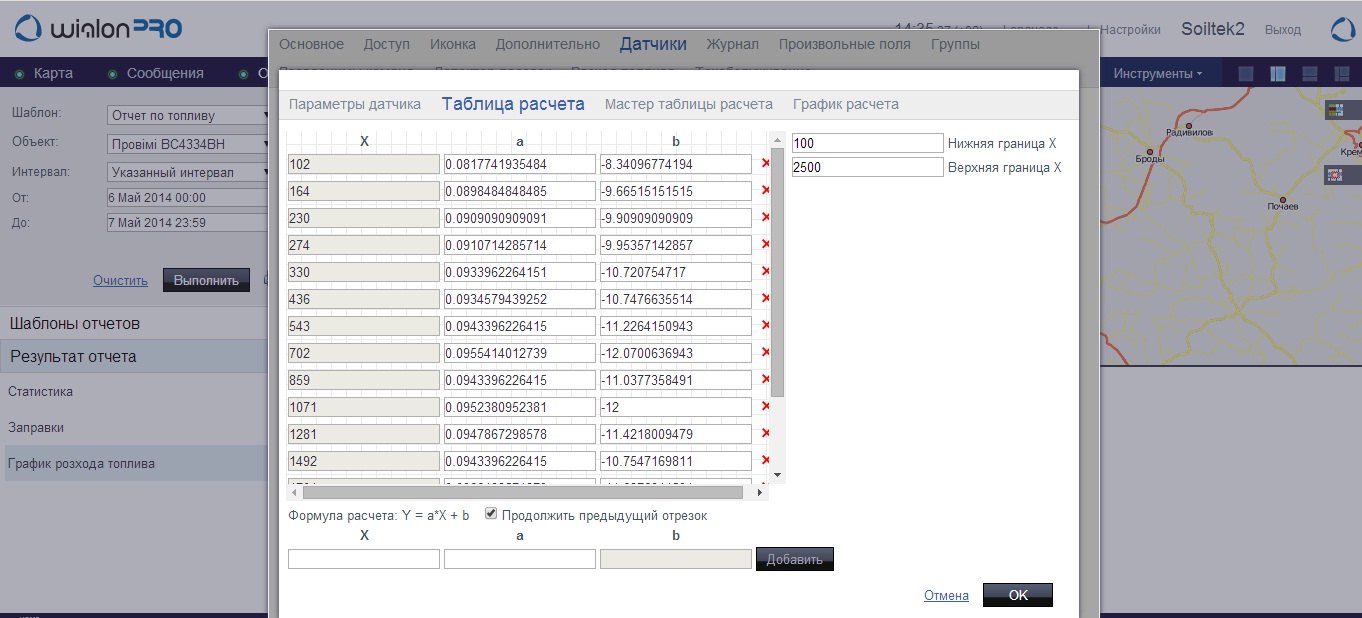This screenshot has height=618, width=1362.
Task: Click the Нижняя граница X input field
Action: [x=867, y=144]
